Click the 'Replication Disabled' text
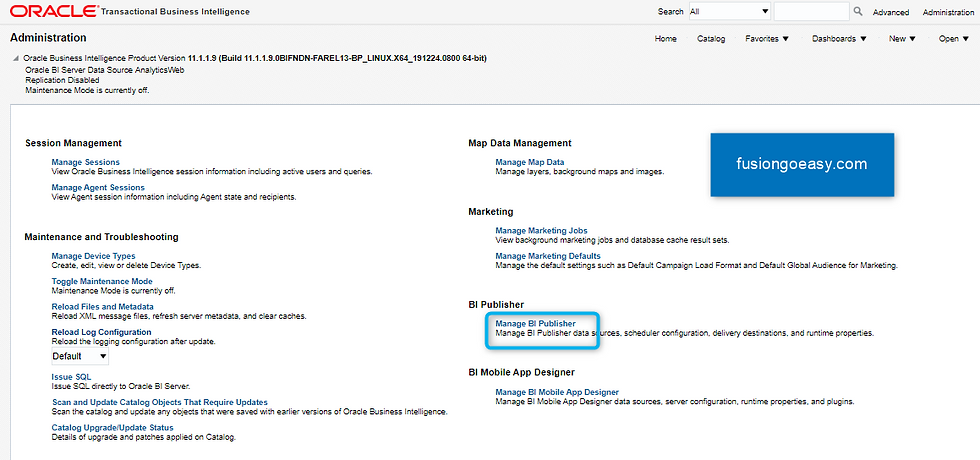 coord(62,81)
